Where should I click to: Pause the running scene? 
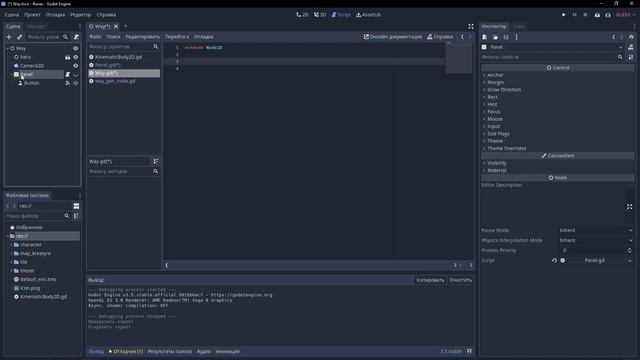click(574, 15)
